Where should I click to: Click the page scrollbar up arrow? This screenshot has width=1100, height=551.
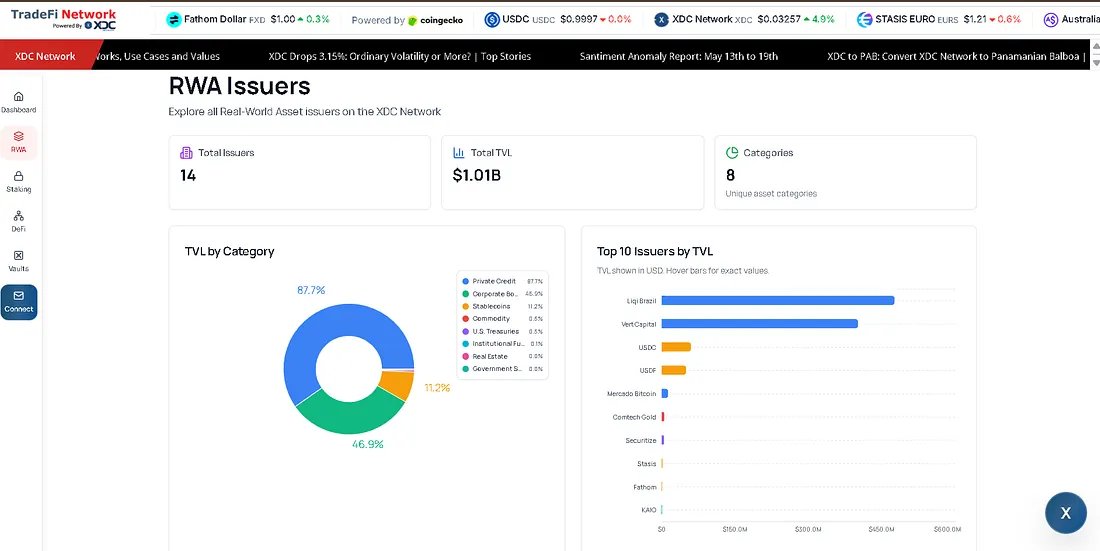(1095, 46)
